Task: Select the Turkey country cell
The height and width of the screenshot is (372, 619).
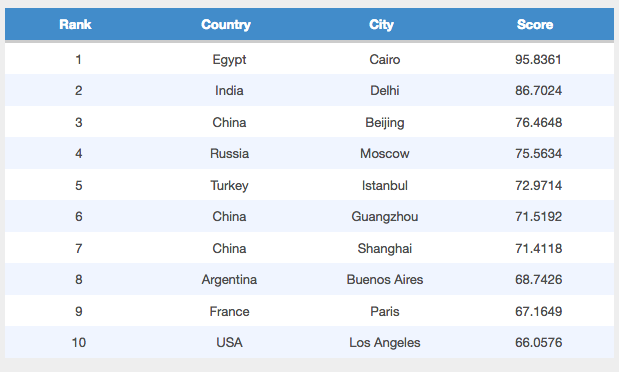Action: [x=229, y=186]
